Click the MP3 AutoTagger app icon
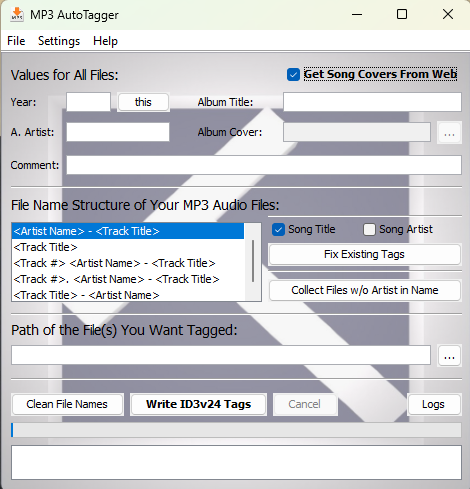Image resolution: width=470 pixels, height=489 pixels. (17, 14)
